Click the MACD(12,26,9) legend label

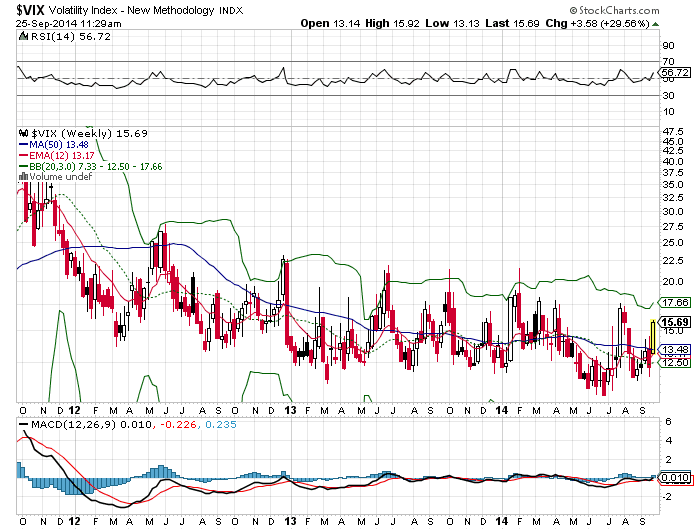point(73,425)
